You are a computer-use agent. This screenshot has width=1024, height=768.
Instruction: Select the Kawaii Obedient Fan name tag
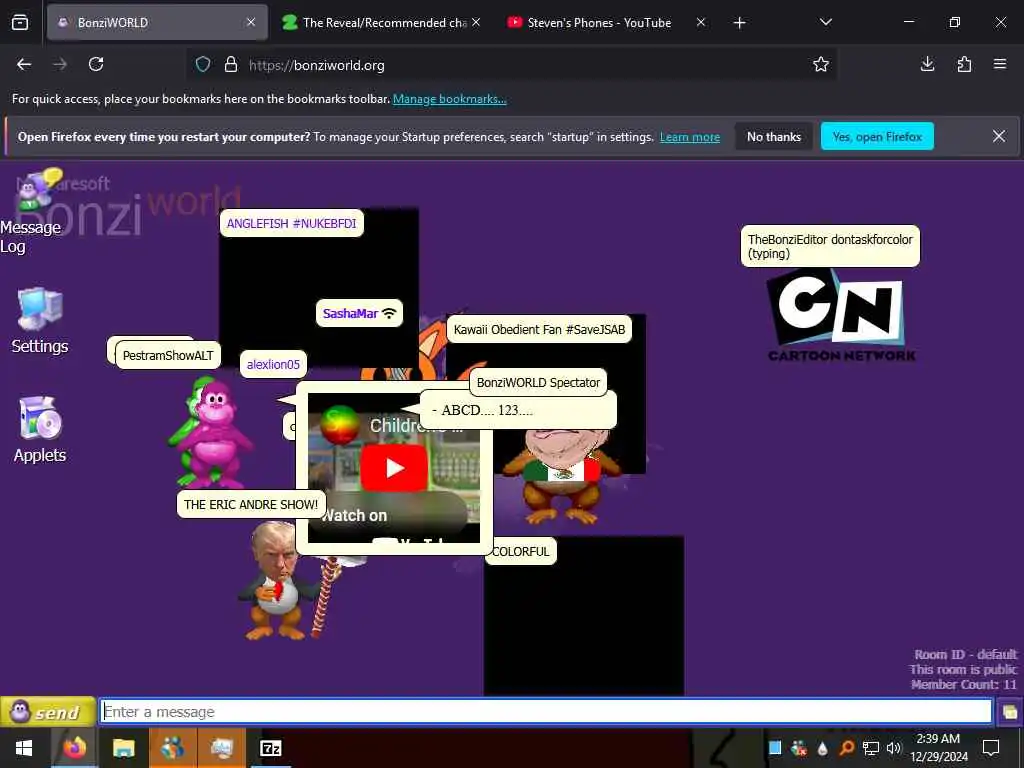point(539,329)
